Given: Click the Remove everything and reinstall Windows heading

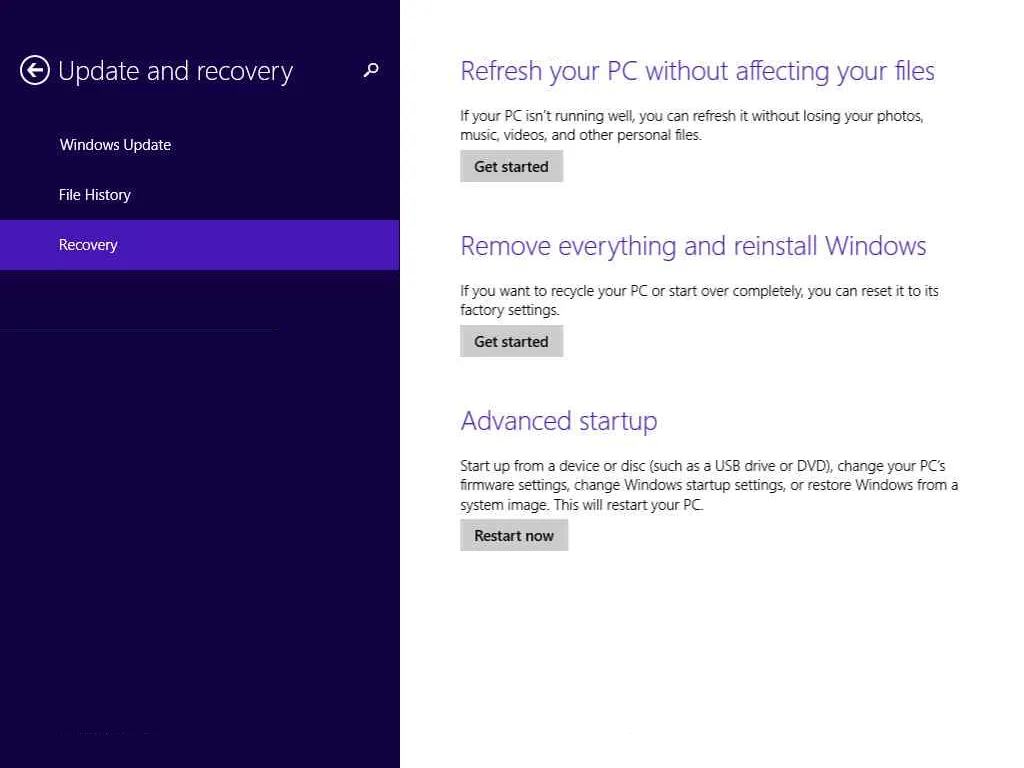Looking at the screenshot, I should click(x=693, y=246).
